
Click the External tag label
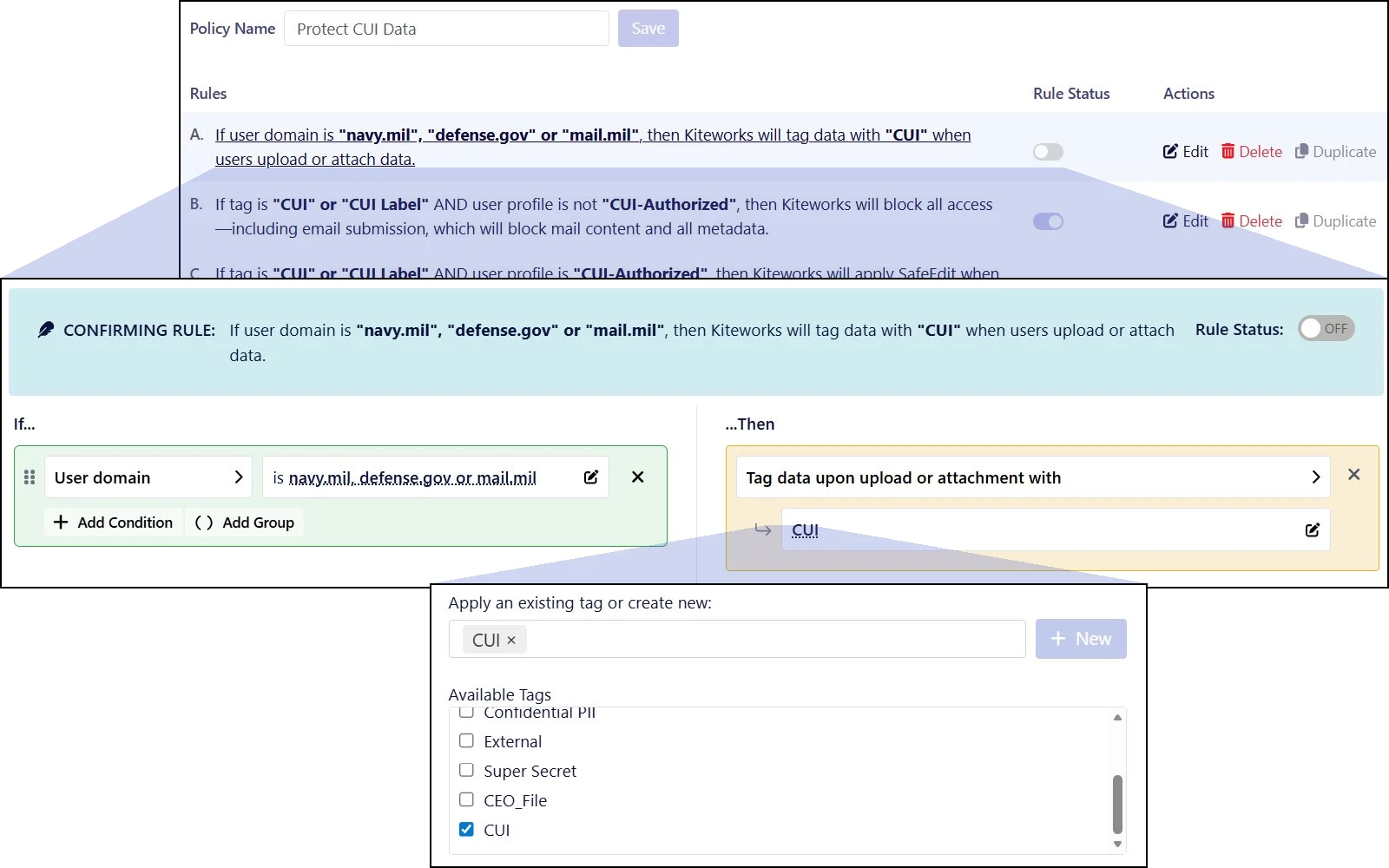tap(512, 741)
